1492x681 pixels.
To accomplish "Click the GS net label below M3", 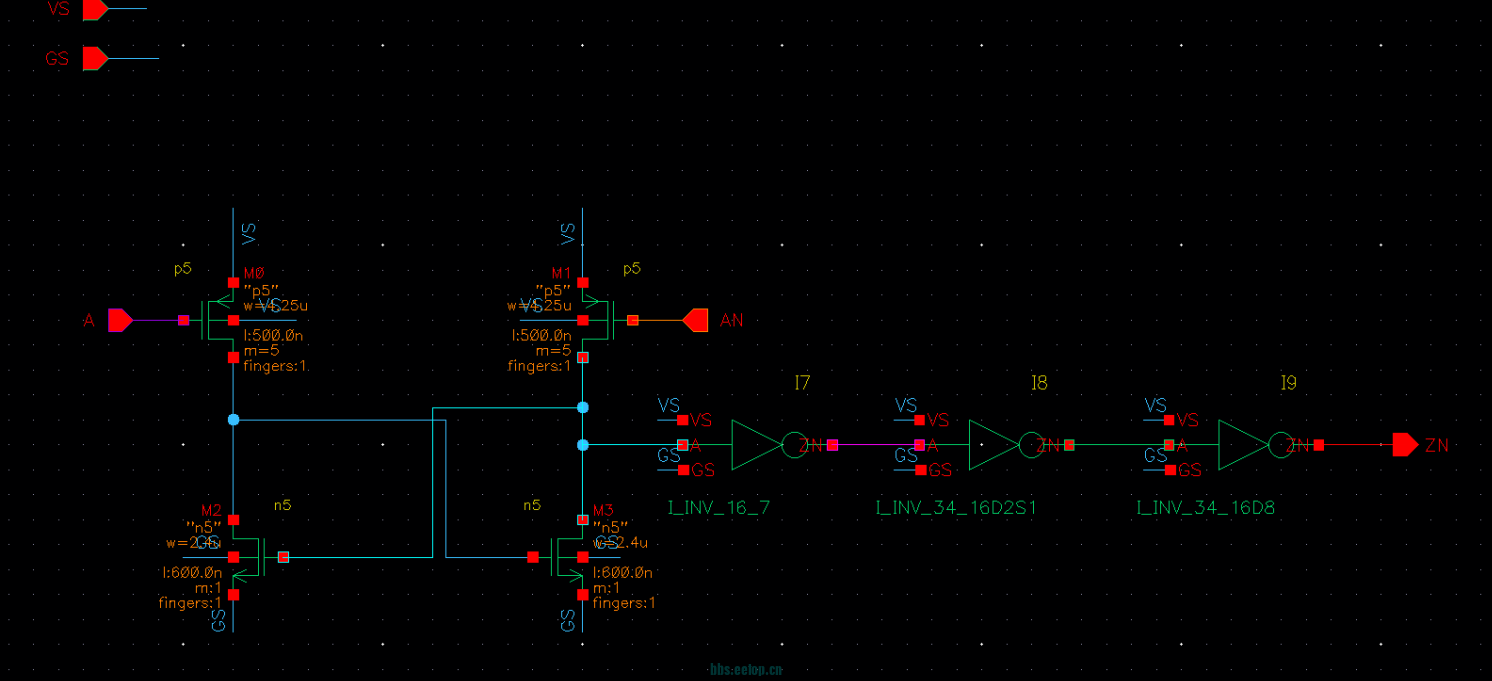I will [x=568, y=620].
